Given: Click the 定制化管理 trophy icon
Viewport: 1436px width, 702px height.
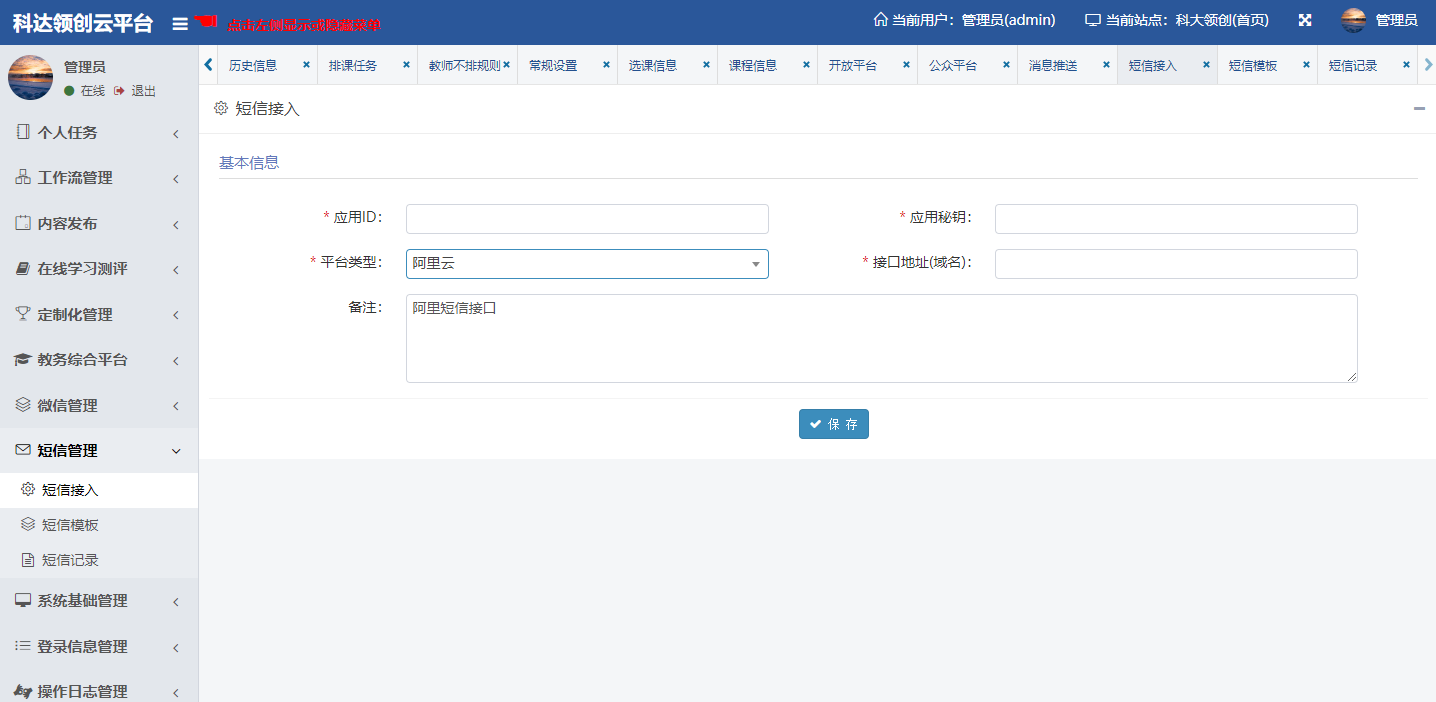Looking at the screenshot, I should (x=23, y=314).
